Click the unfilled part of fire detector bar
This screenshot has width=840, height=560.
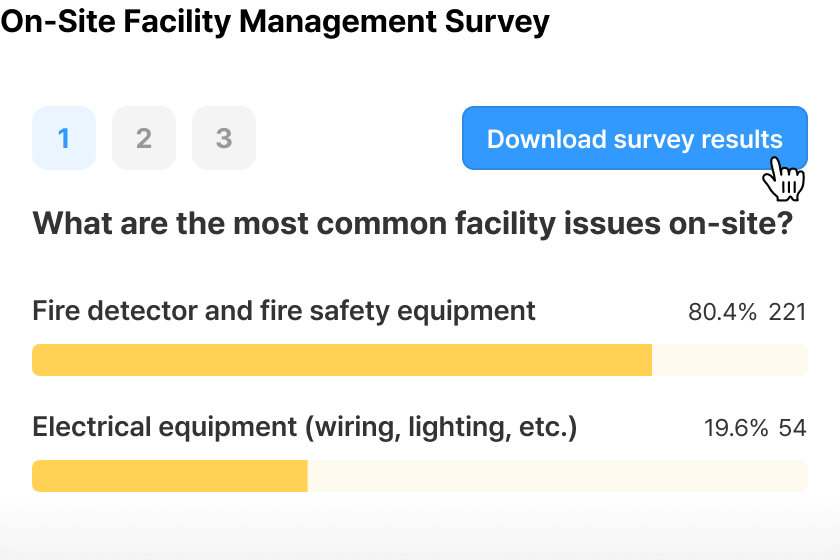(730, 360)
